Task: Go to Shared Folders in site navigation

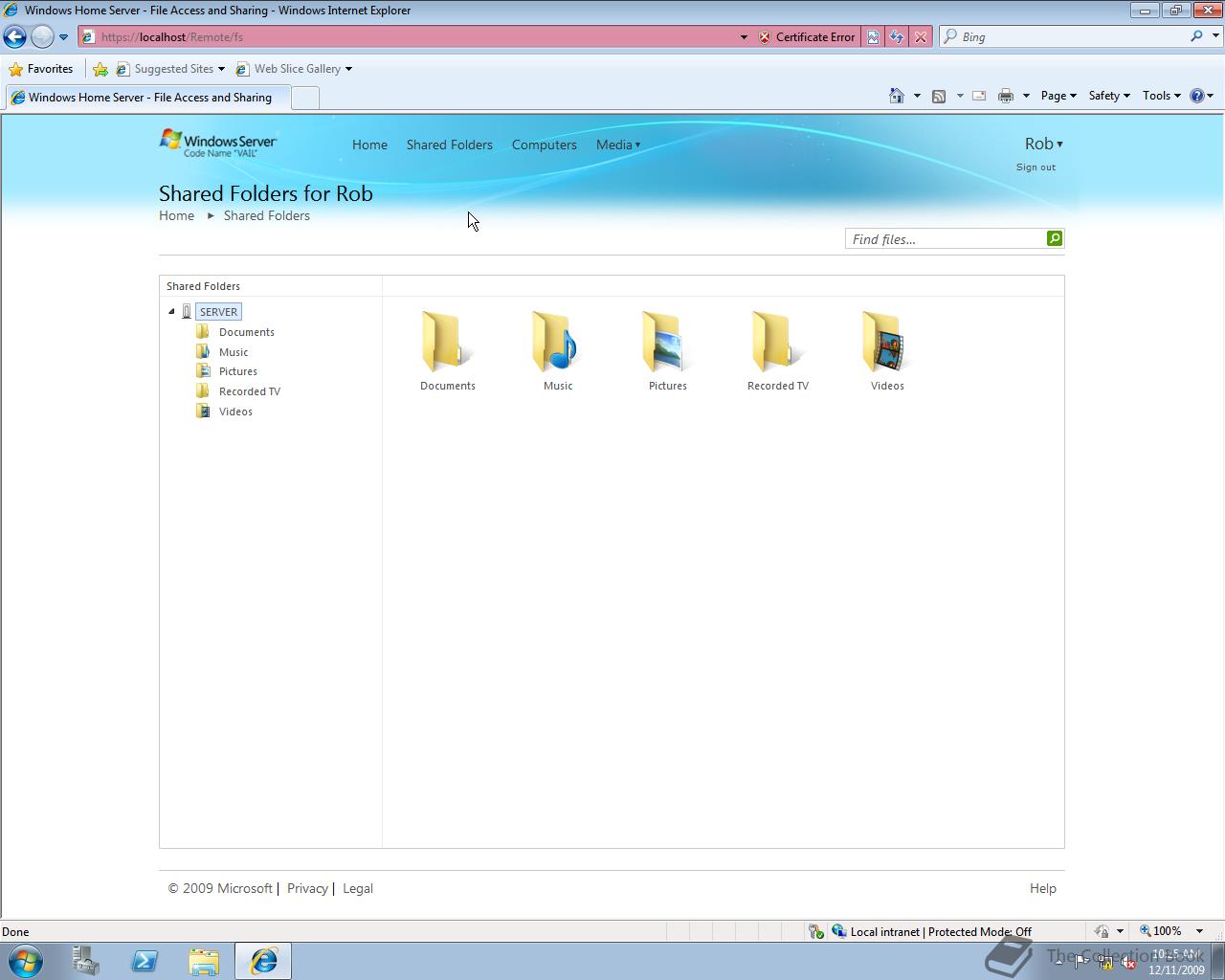Action: point(449,145)
